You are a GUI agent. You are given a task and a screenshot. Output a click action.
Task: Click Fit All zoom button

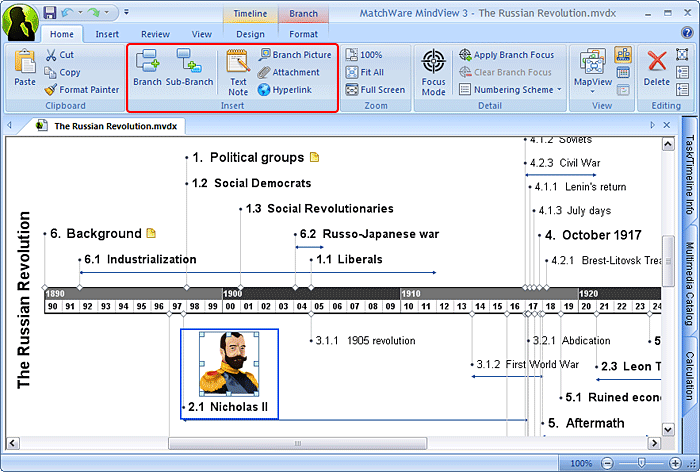coord(365,72)
